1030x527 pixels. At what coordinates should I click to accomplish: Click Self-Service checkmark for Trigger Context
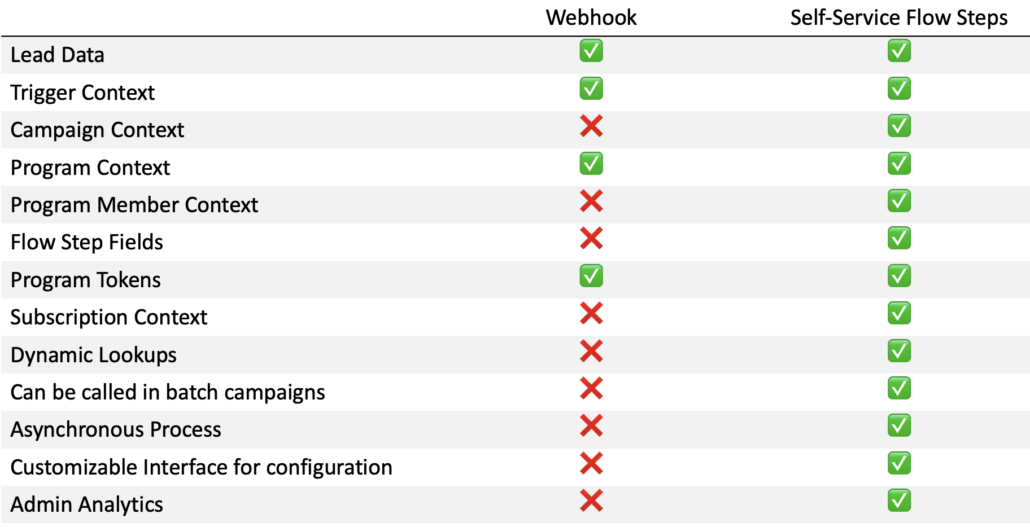click(x=899, y=89)
